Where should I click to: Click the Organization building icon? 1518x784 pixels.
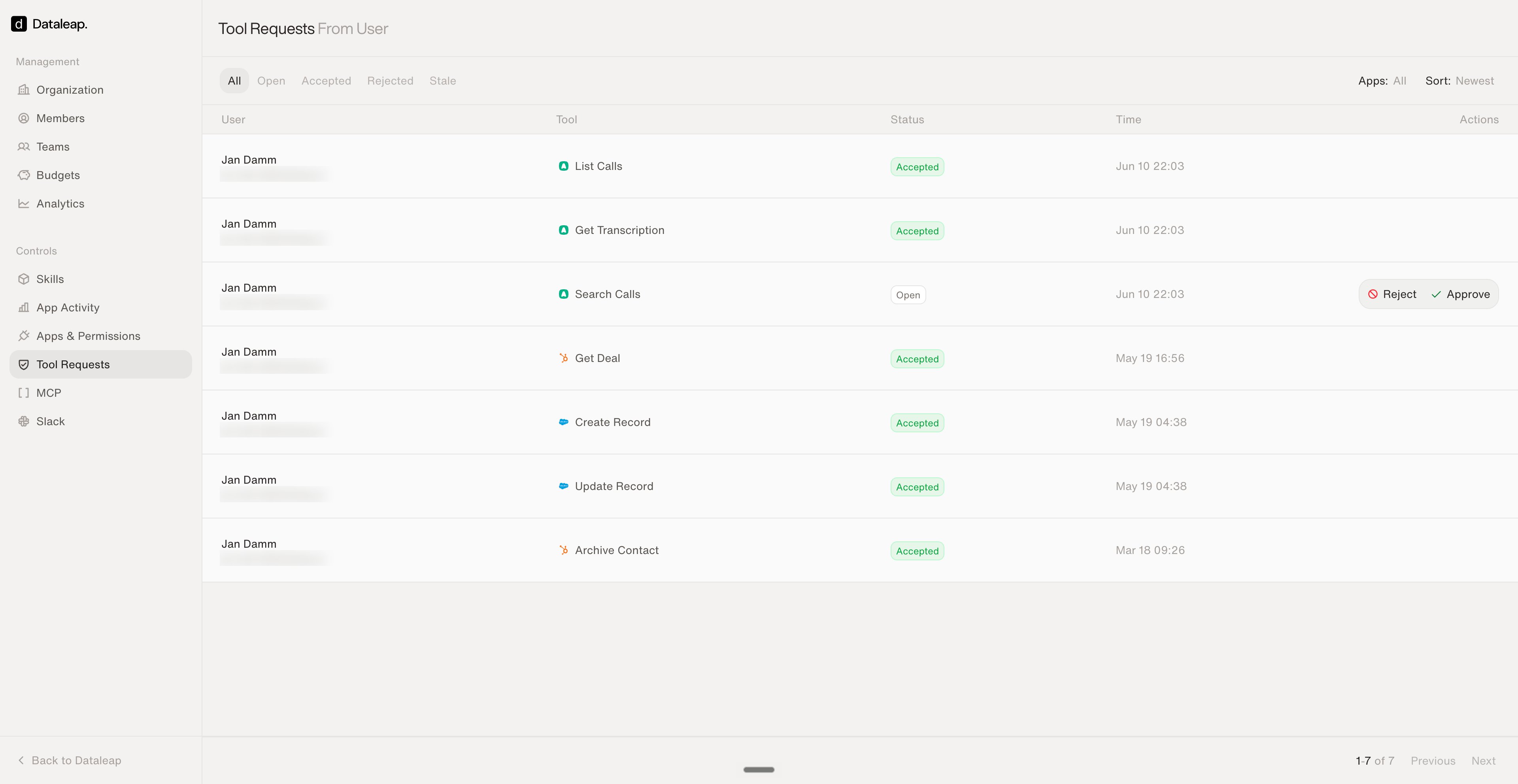click(24, 90)
